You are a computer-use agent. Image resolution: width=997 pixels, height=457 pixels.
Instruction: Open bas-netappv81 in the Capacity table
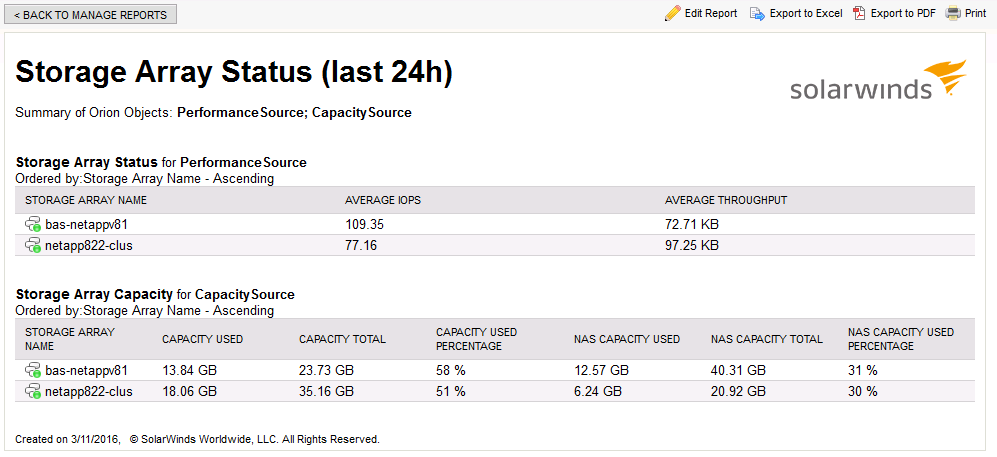tap(87, 371)
